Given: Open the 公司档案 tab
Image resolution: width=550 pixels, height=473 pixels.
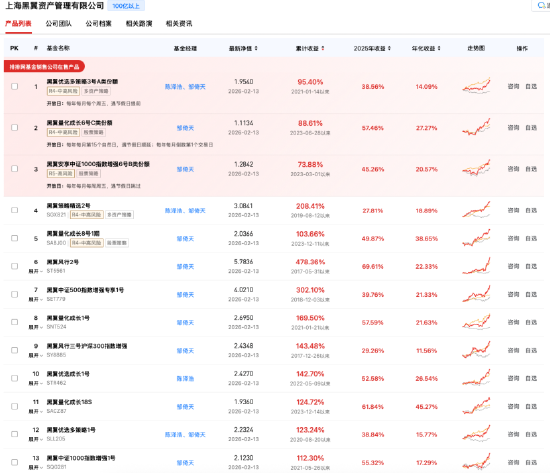Looking at the screenshot, I should [x=99, y=24].
